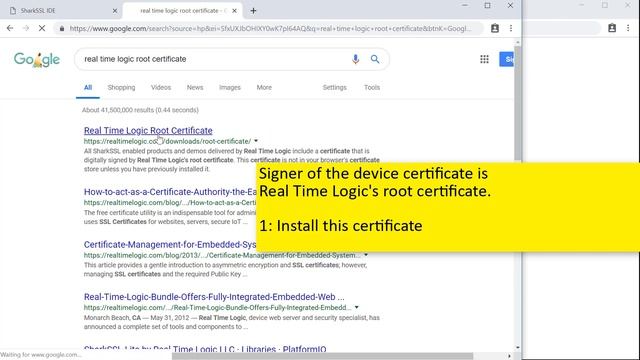Open SharkSSL-Lite PlatformIO result link
Image resolution: width=640 pixels, height=360 pixels.
tap(205, 349)
